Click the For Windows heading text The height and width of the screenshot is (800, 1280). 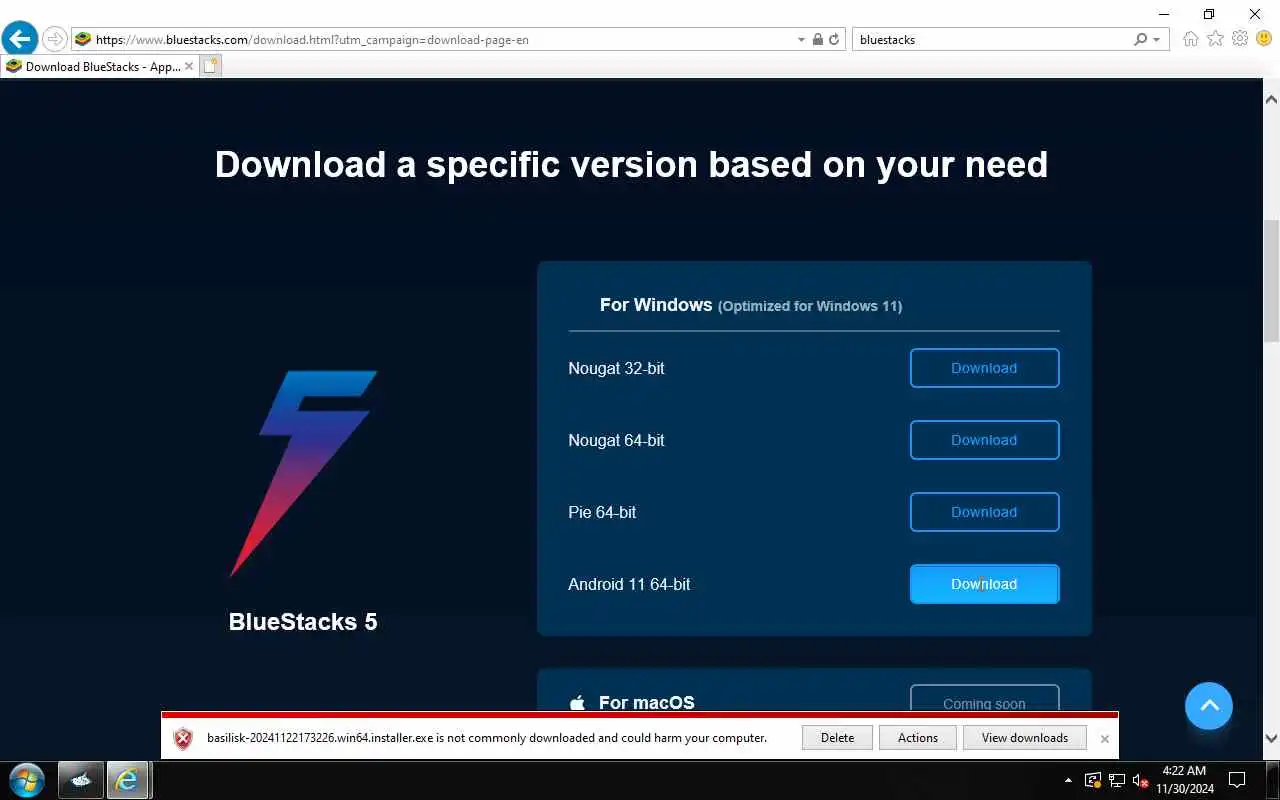tap(656, 305)
